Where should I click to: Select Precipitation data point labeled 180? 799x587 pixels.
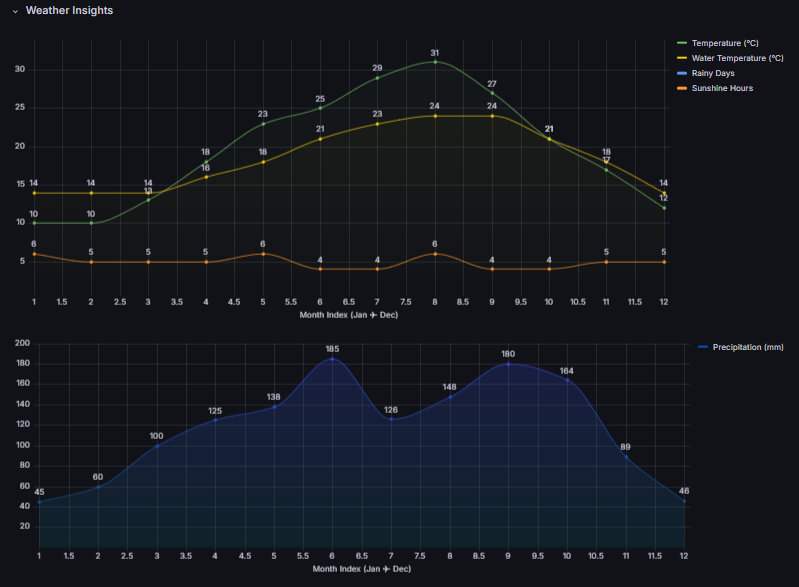click(x=508, y=363)
